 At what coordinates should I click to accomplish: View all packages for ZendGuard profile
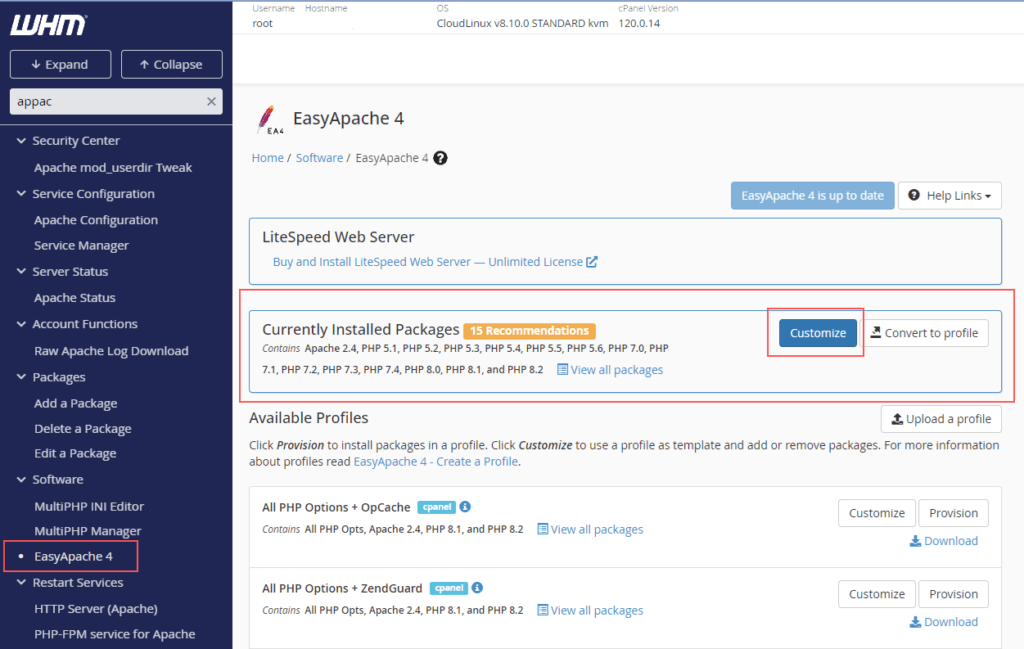coord(590,610)
